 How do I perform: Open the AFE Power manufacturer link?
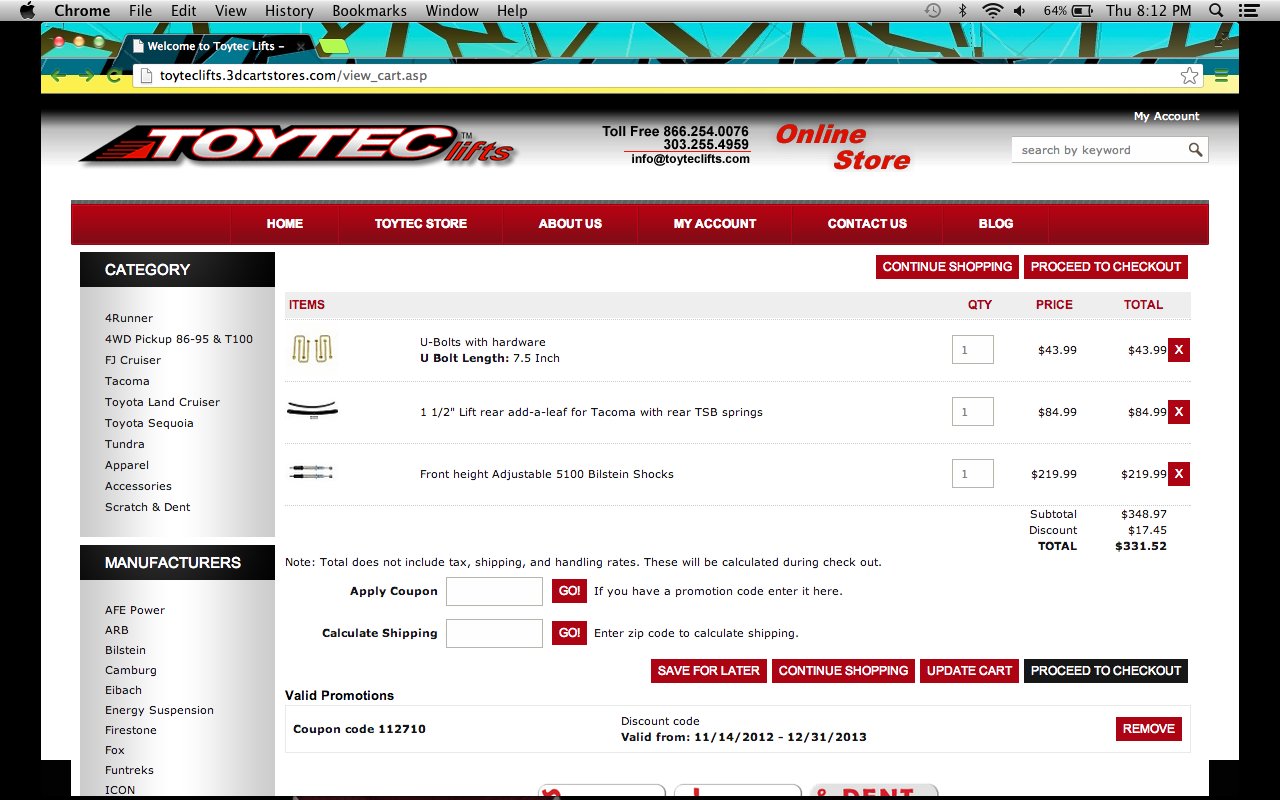(x=135, y=610)
